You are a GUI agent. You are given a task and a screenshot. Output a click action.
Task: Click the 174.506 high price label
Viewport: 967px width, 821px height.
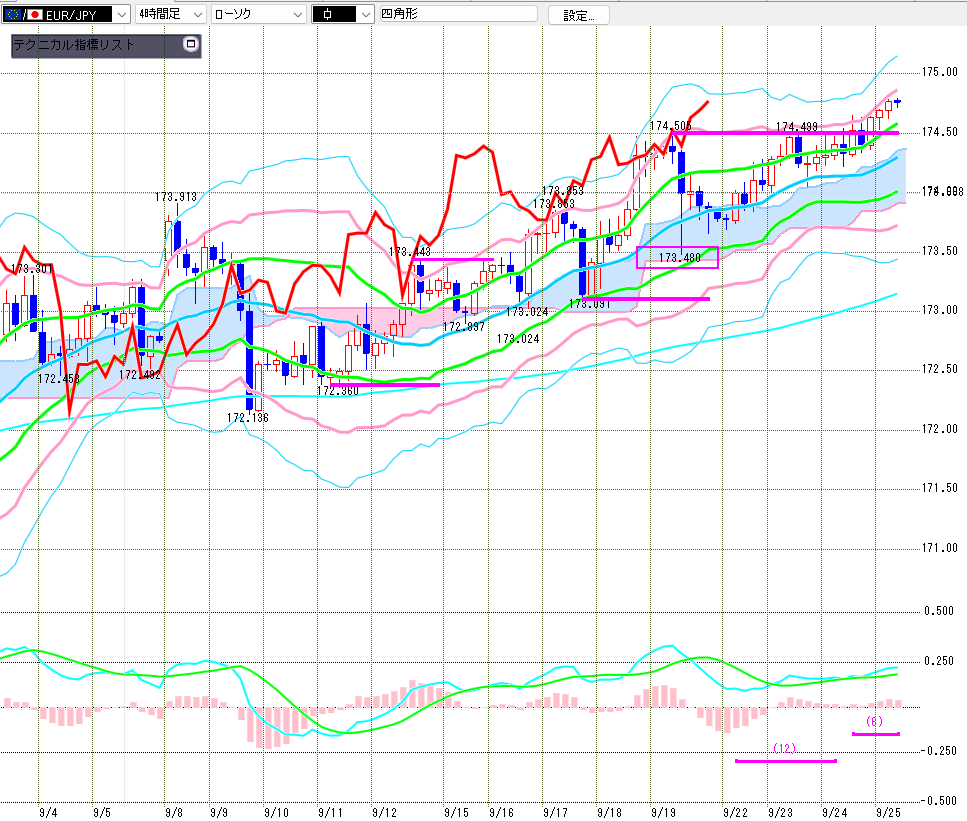tap(670, 125)
